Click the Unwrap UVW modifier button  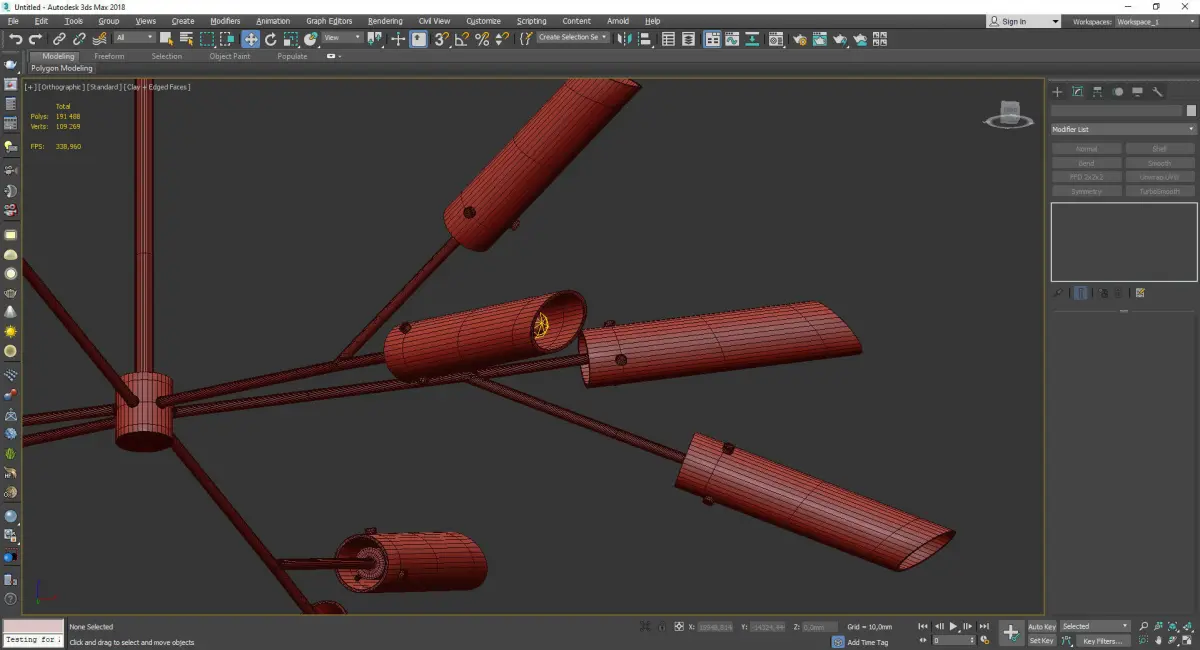coord(1160,177)
